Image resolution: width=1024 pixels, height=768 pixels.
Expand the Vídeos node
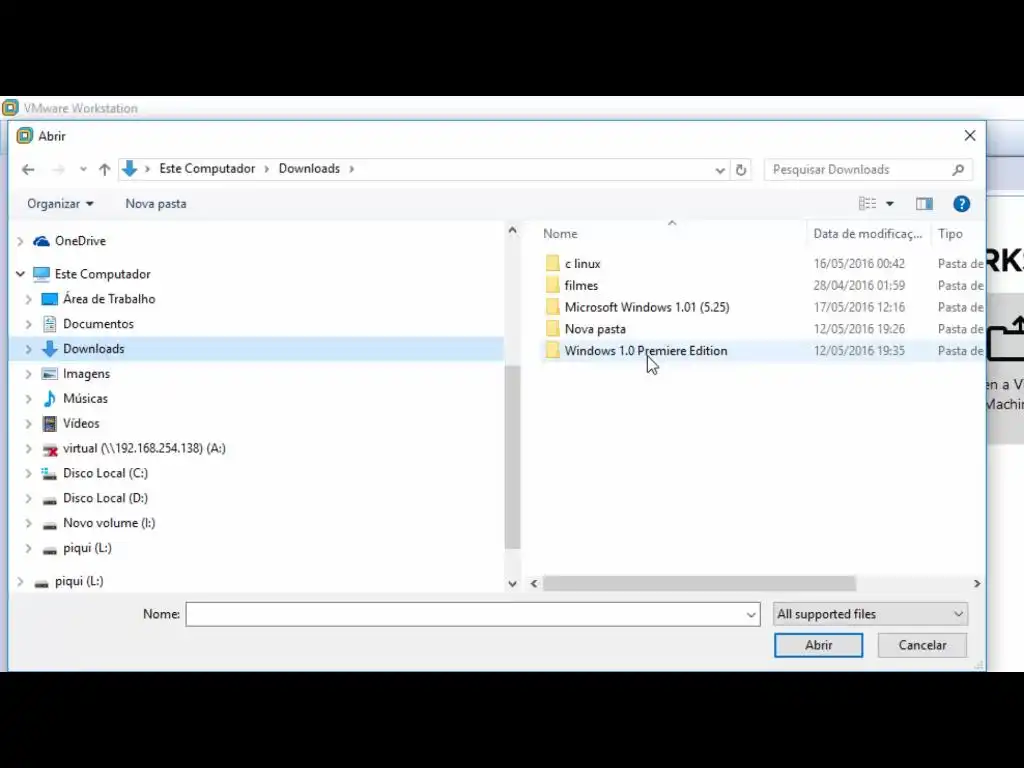click(28, 424)
